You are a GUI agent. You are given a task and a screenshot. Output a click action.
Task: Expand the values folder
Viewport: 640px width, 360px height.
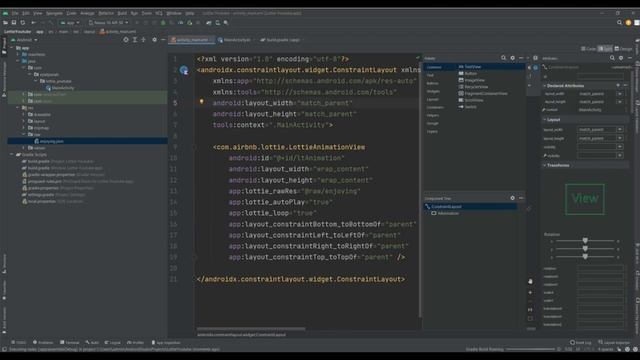(24, 148)
